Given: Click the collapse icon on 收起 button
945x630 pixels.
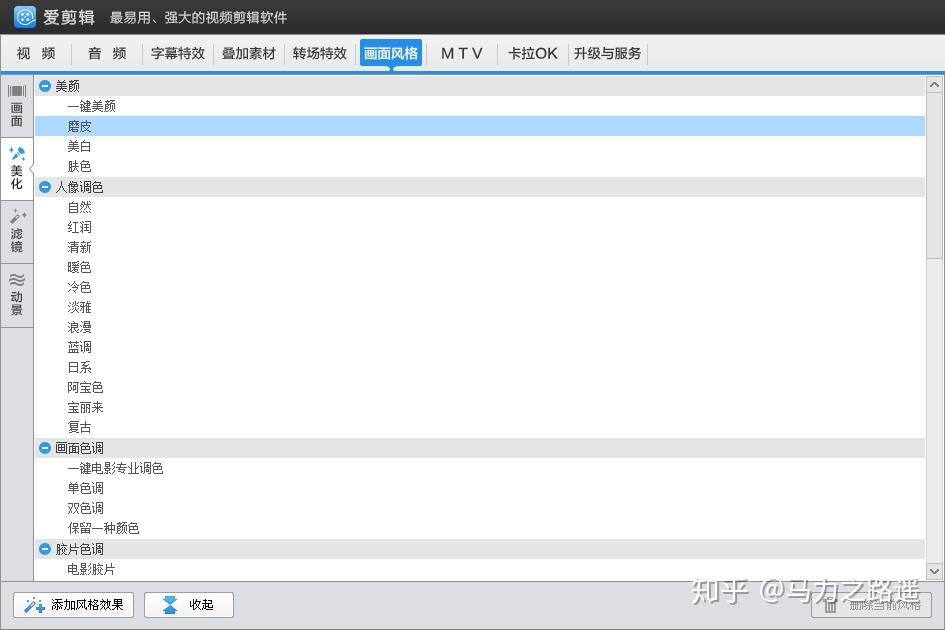Looking at the screenshot, I should pyautogui.click(x=169, y=604).
